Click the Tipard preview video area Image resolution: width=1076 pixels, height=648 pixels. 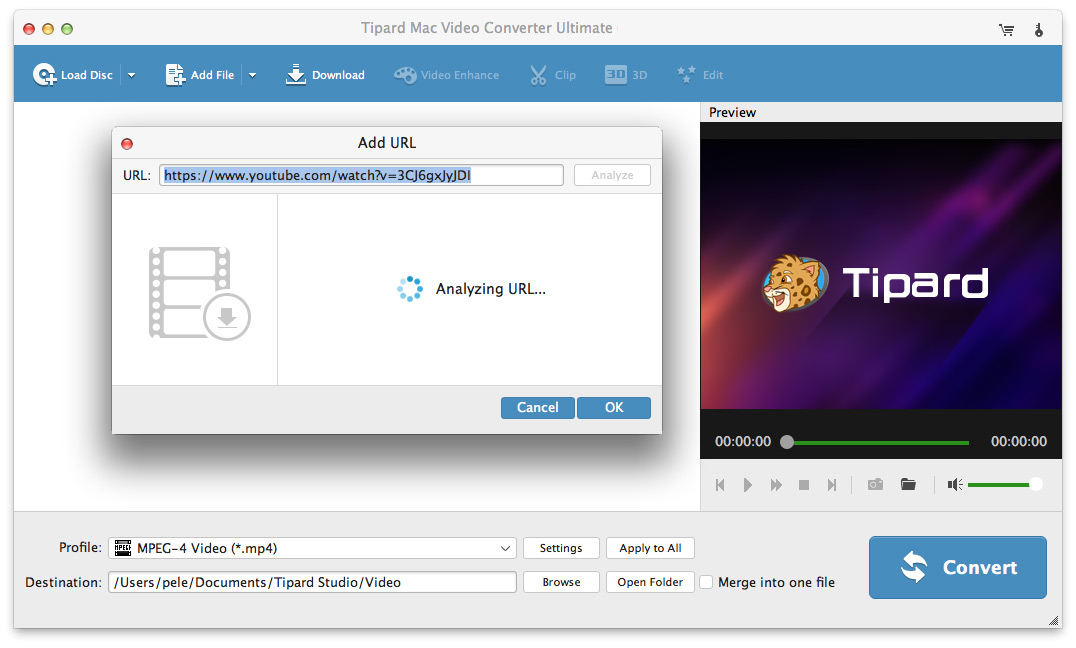click(x=881, y=275)
